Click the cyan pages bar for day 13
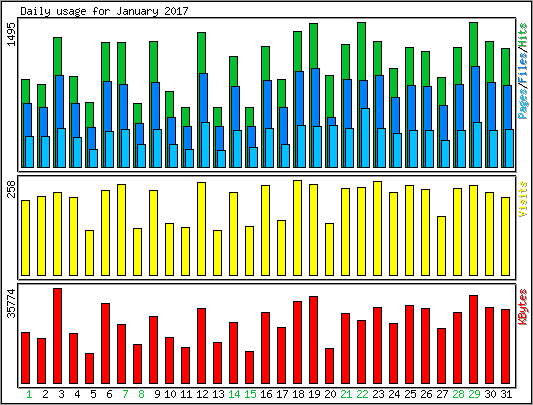The height and width of the screenshot is (405, 533). 221,159
